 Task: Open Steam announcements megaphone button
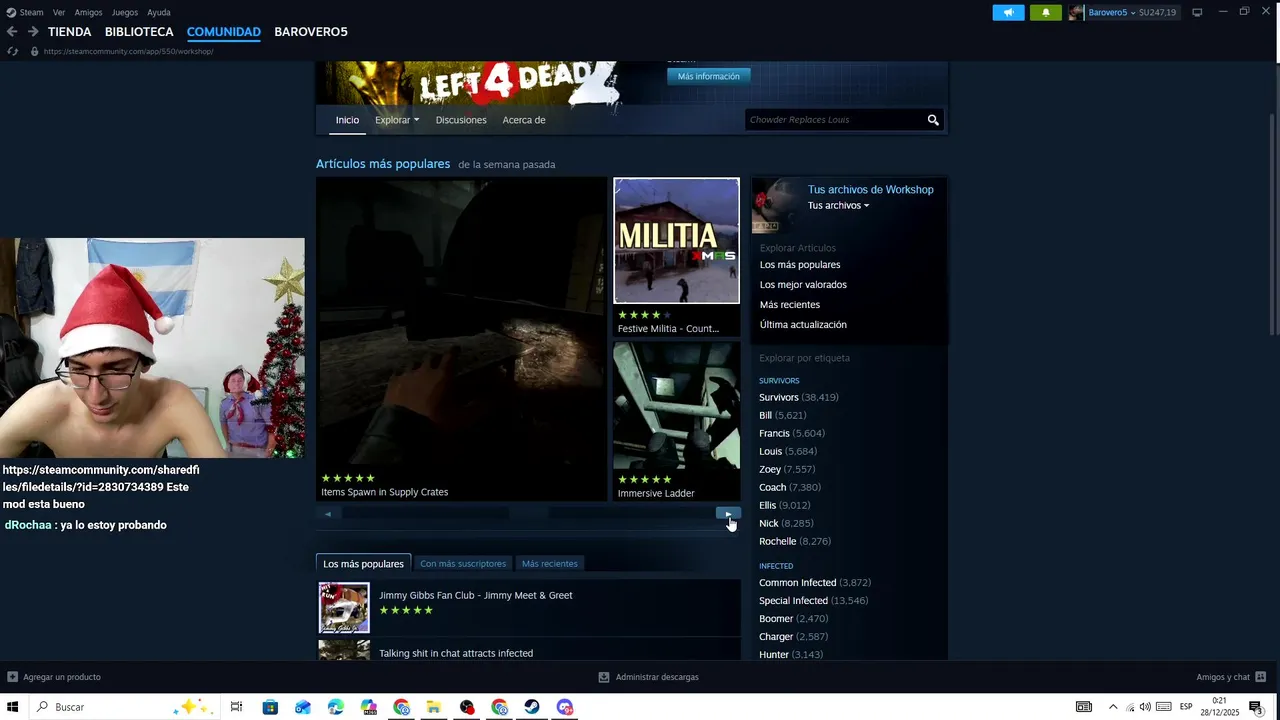pyautogui.click(x=1008, y=12)
